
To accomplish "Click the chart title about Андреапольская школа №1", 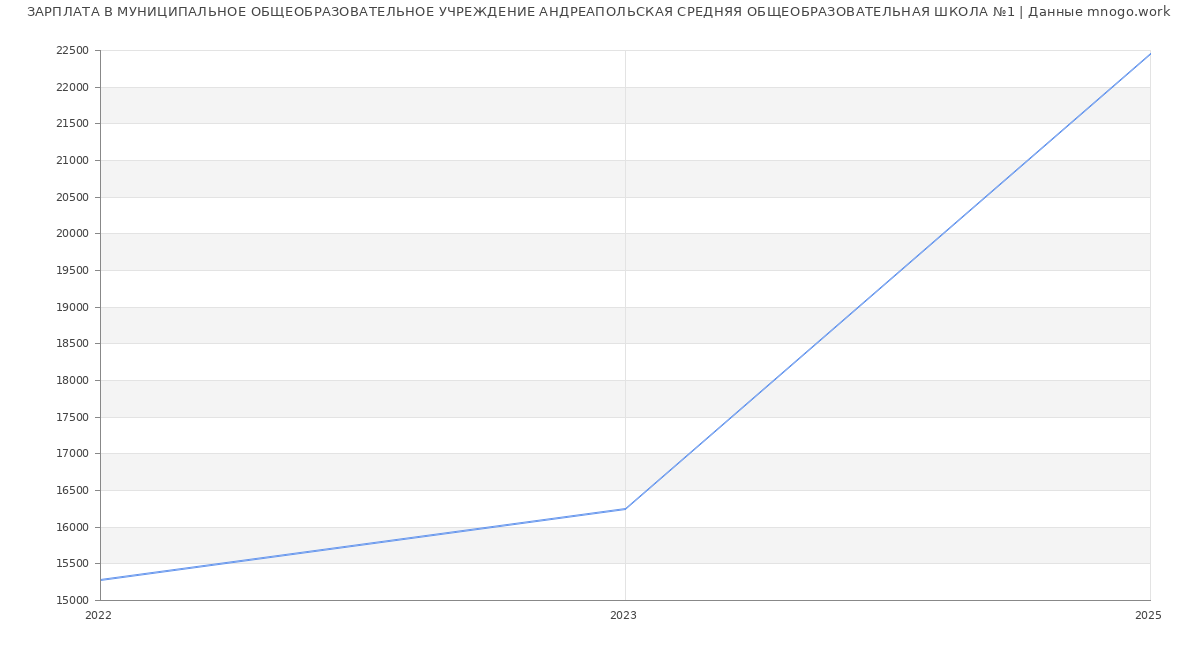I will tap(598, 12).
